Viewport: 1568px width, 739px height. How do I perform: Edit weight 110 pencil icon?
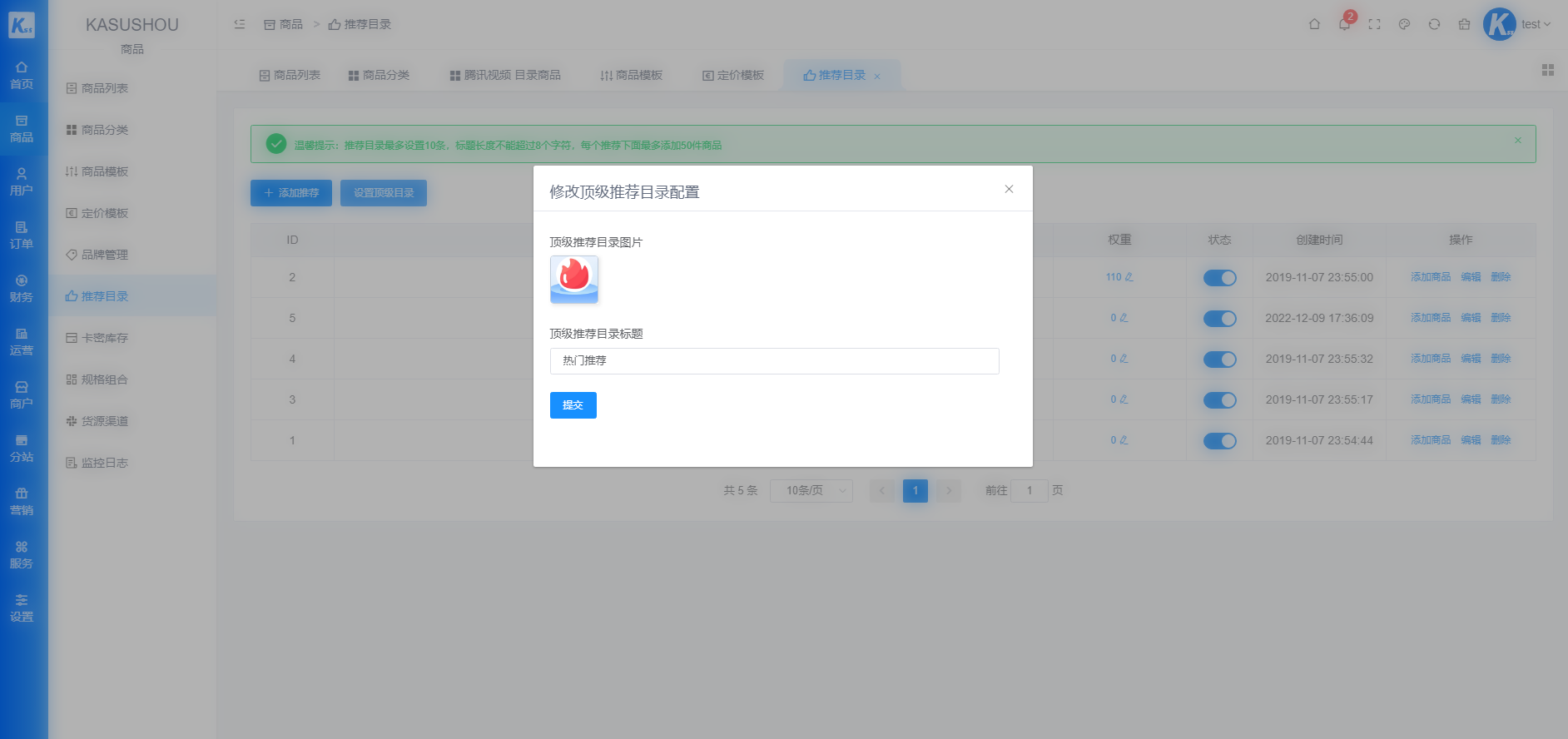pyautogui.click(x=1129, y=277)
